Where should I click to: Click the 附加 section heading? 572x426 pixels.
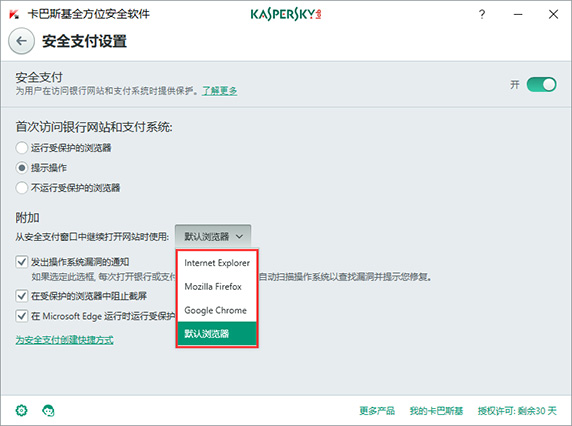[27, 217]
